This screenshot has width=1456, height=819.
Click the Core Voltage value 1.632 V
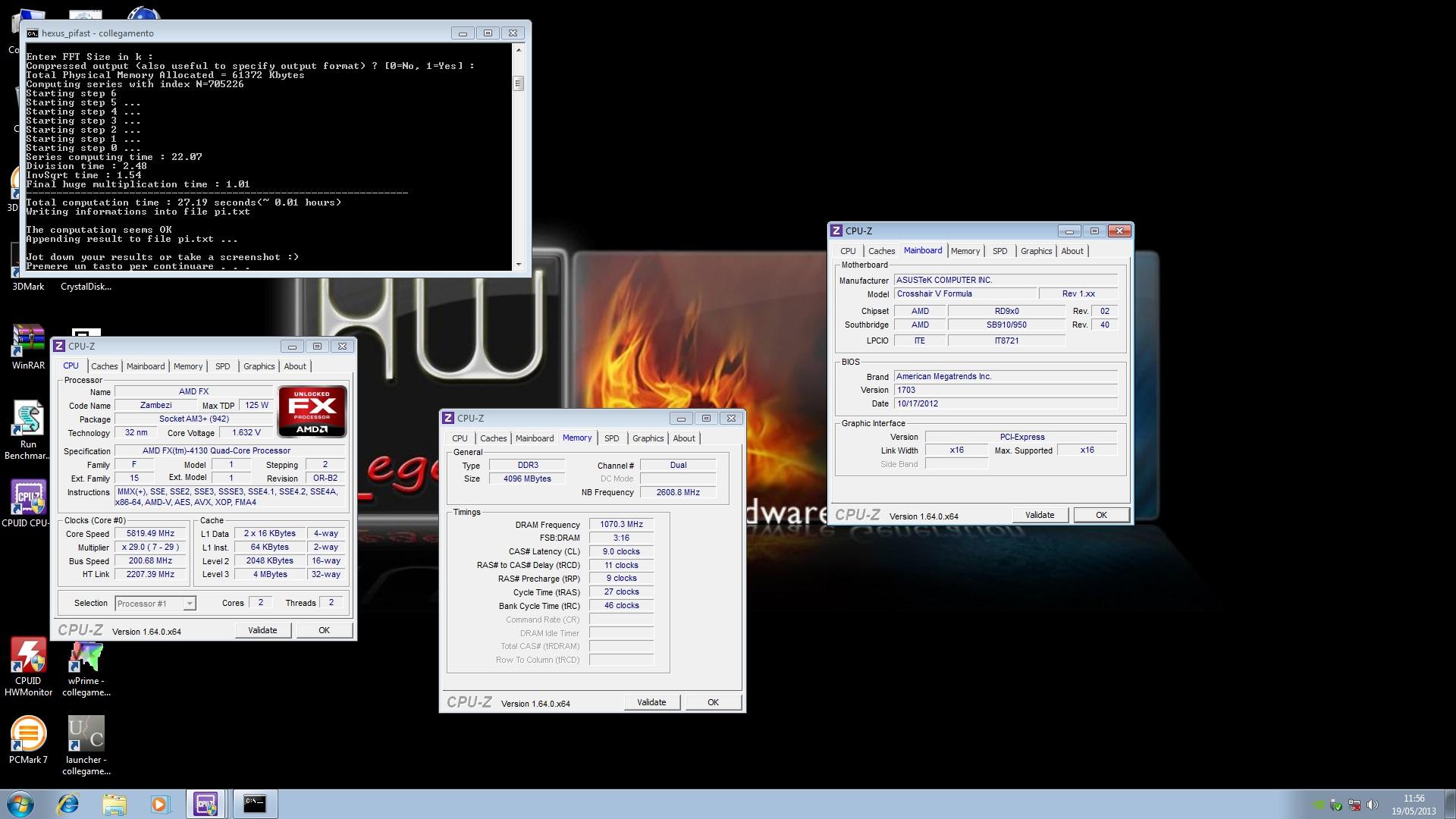coord(246,433)
